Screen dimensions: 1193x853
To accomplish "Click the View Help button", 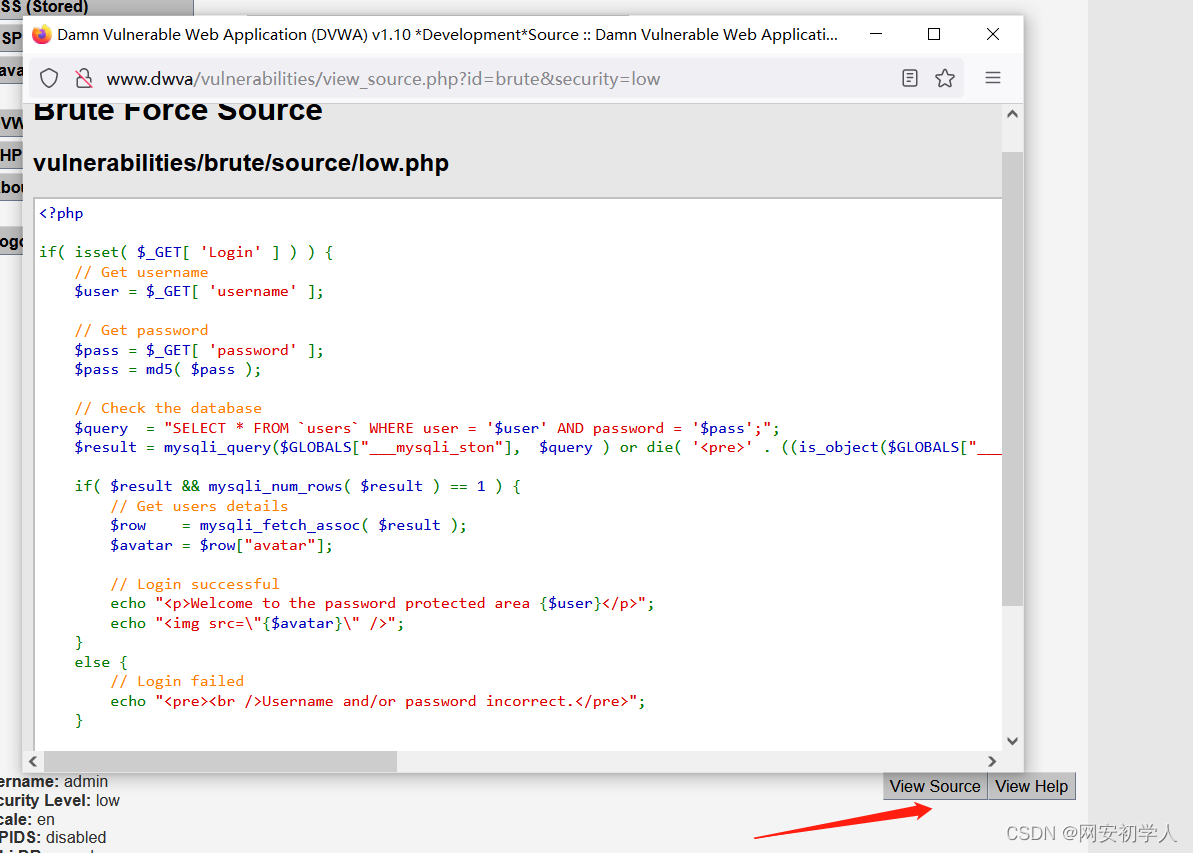I will point(1032,786).
